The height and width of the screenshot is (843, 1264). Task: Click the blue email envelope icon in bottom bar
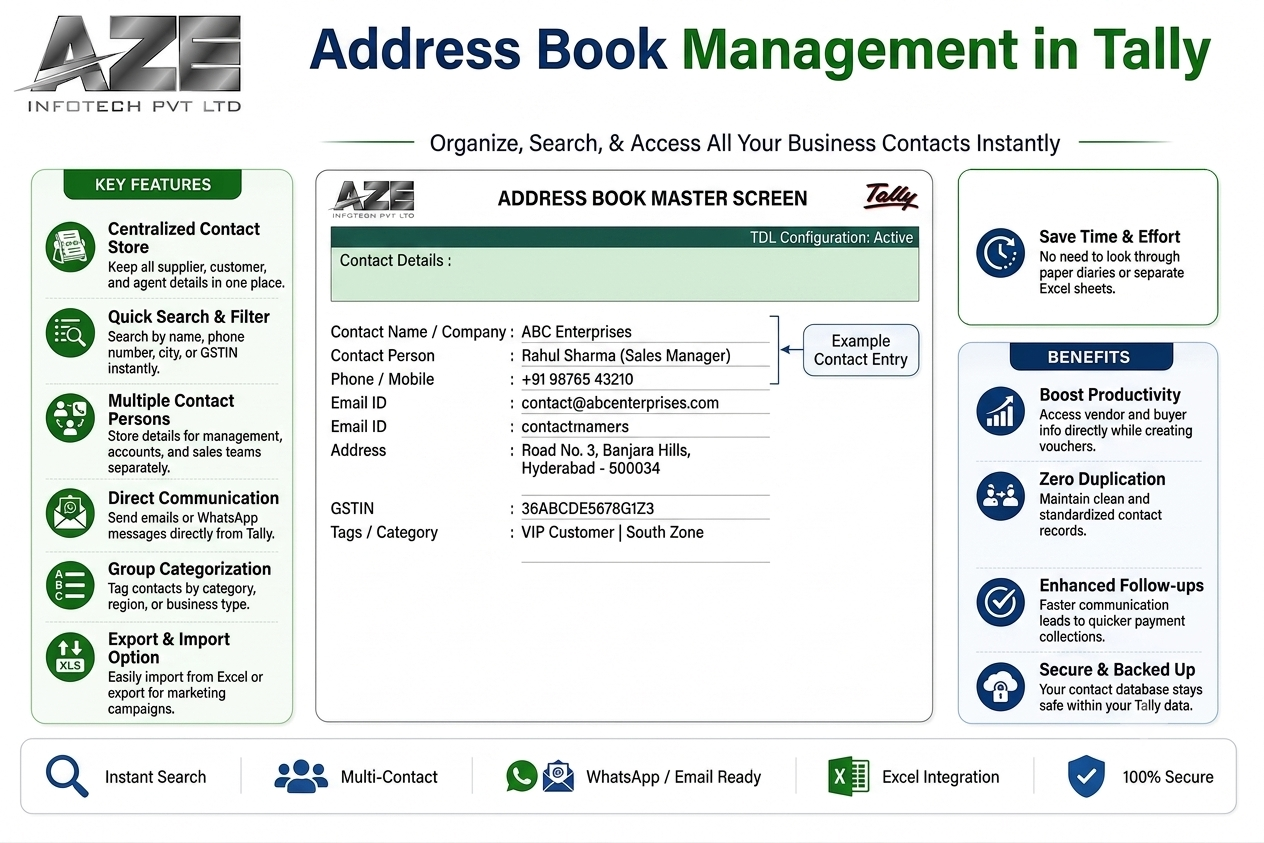pyautogui.click(x=558, y=777)
